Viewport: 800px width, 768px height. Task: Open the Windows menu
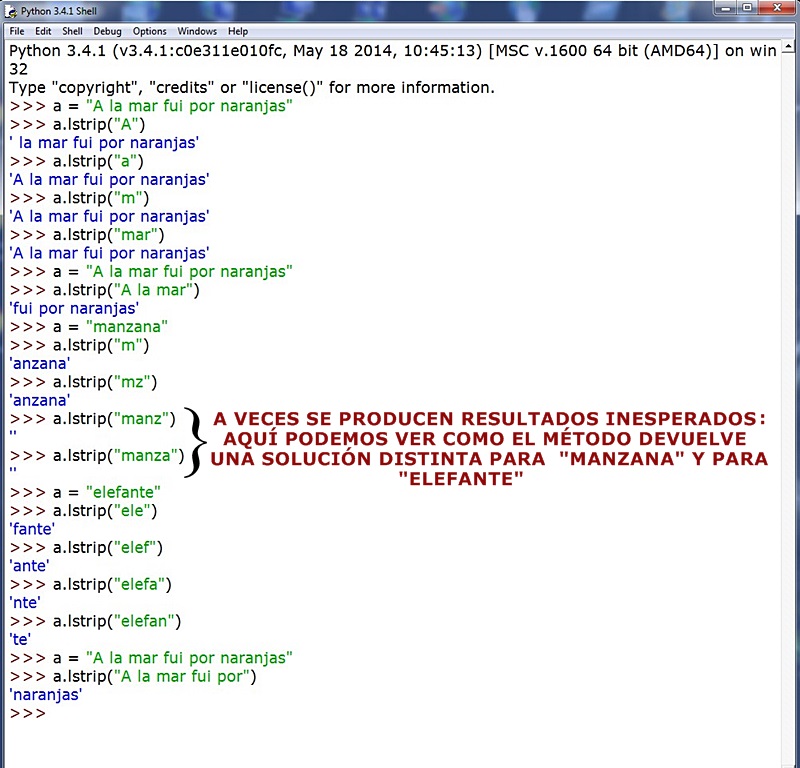click(x=196, y=31)
